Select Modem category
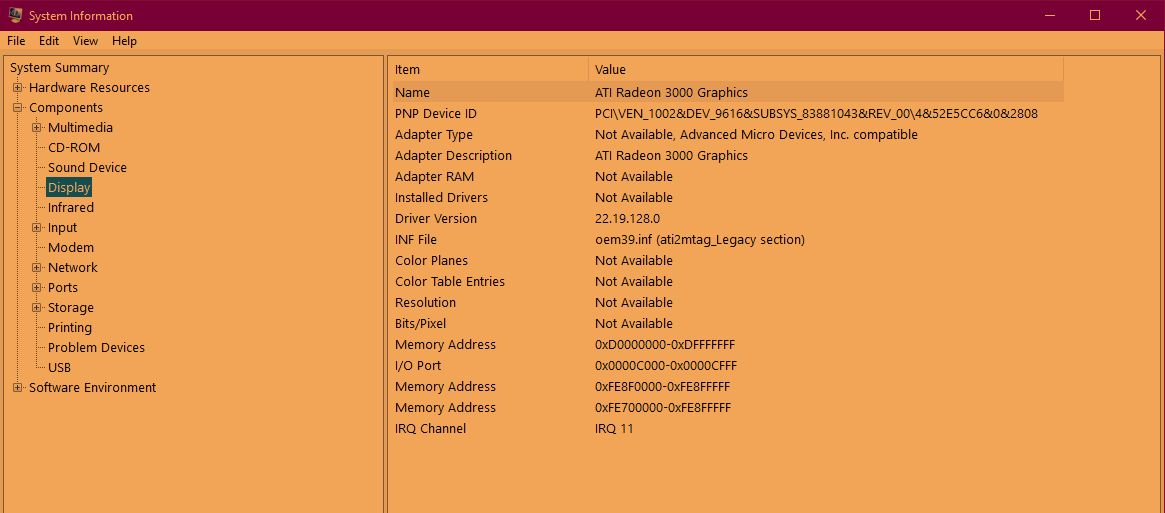 point(71,248)
